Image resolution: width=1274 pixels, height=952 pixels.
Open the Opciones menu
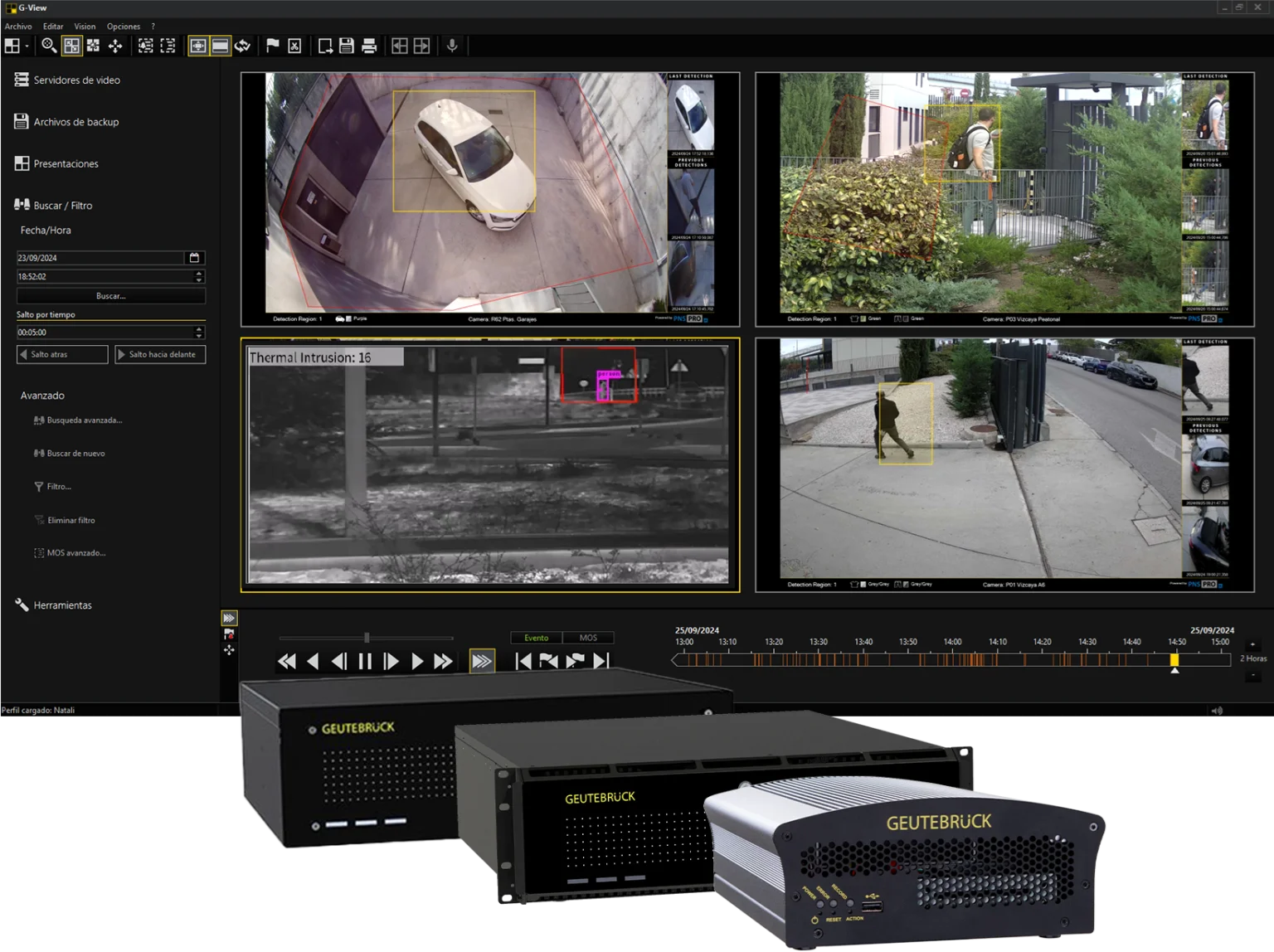124,27
